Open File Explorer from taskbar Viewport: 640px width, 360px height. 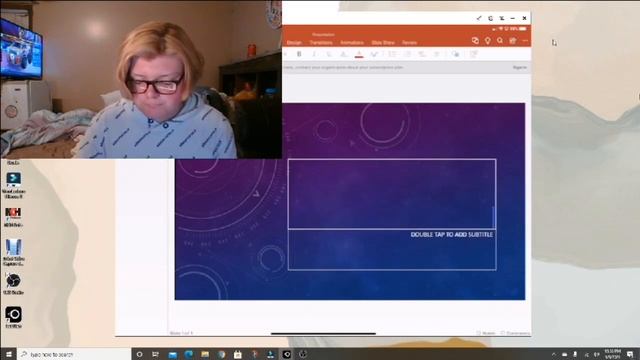click(x=205, y=354)
